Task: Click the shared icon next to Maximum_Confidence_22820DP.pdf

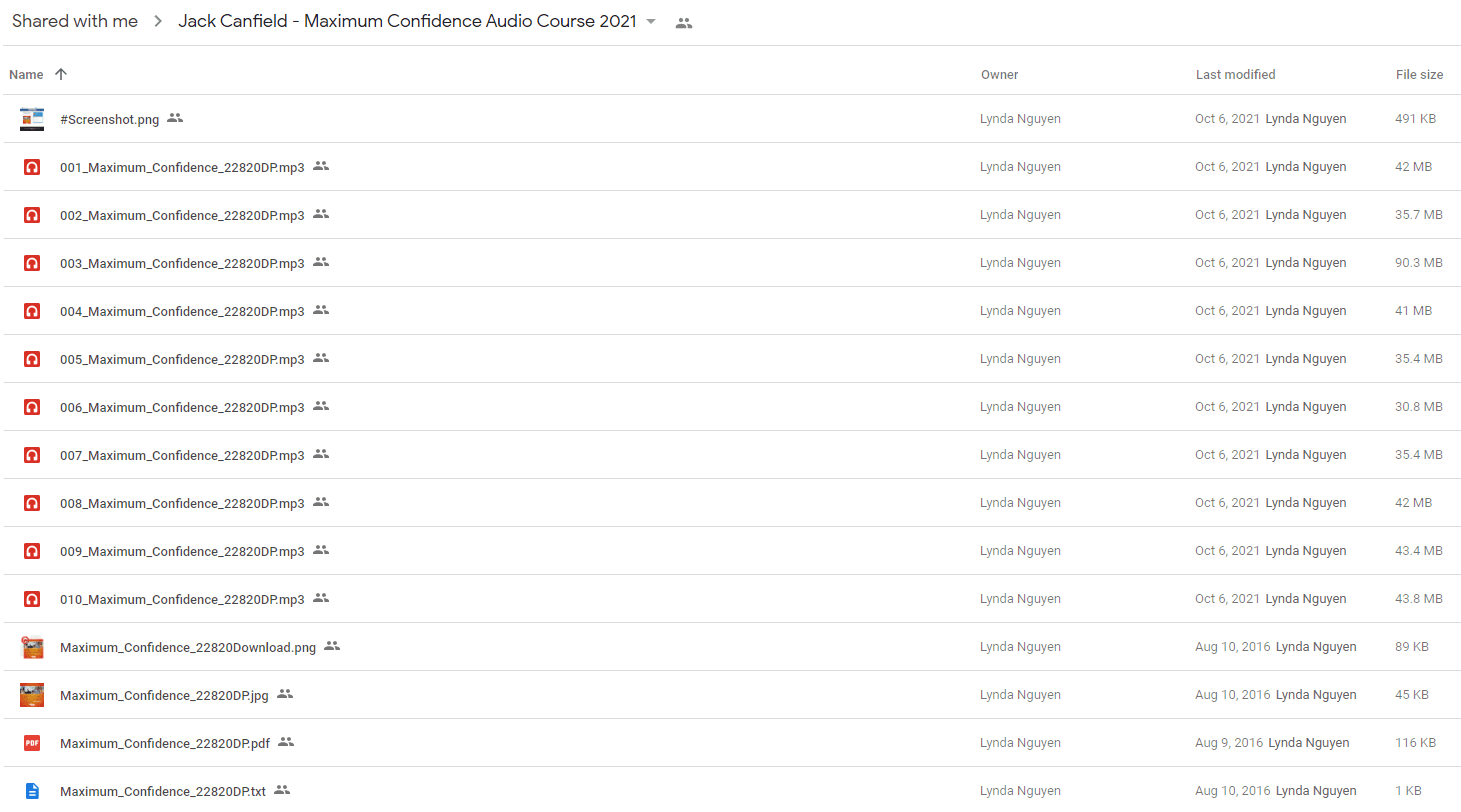Action: click(286, 742)
